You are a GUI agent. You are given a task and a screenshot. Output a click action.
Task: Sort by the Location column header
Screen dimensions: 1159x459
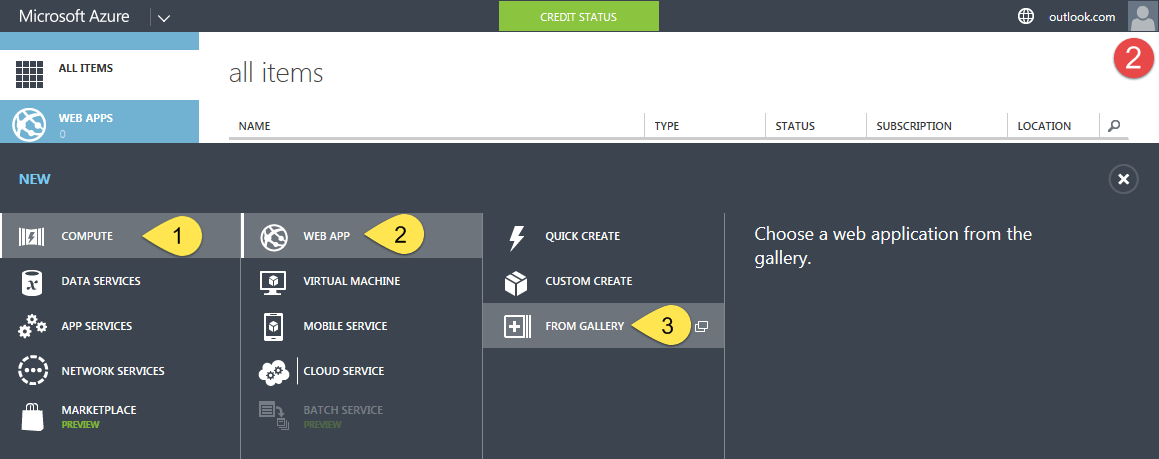pyautogui.click(x=1044, y=126)
